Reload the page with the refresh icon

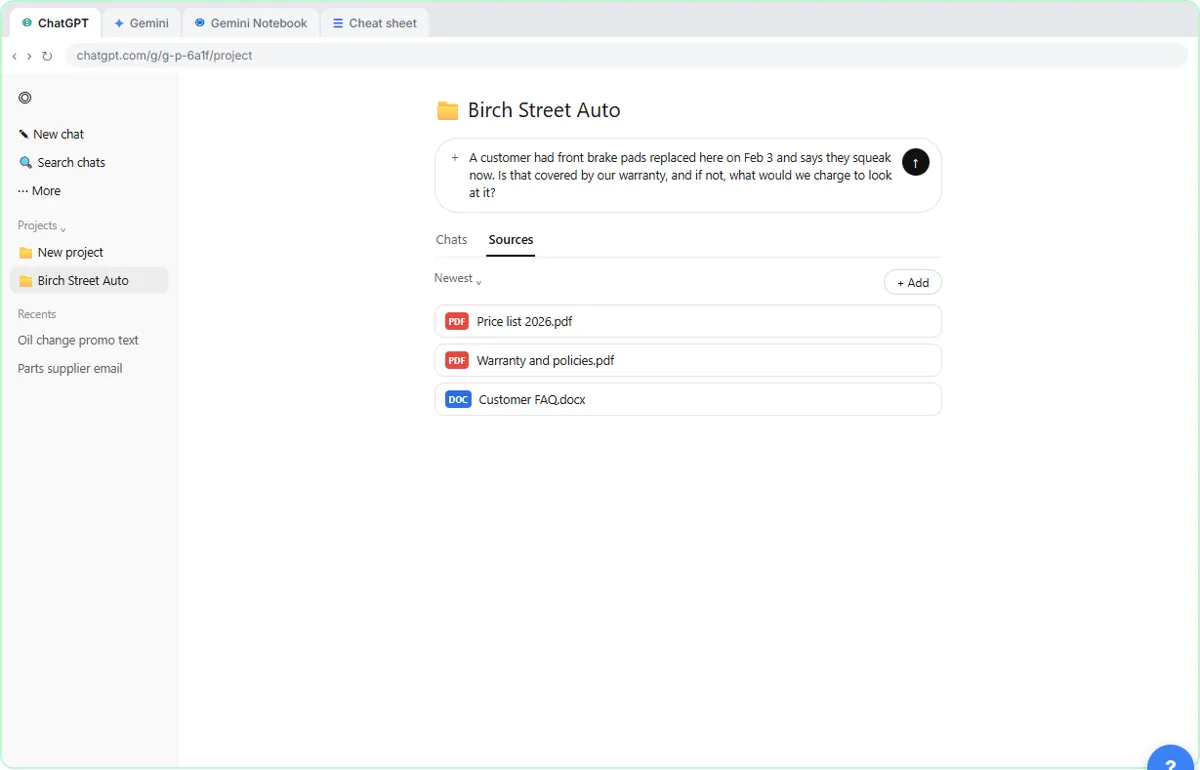47,56
